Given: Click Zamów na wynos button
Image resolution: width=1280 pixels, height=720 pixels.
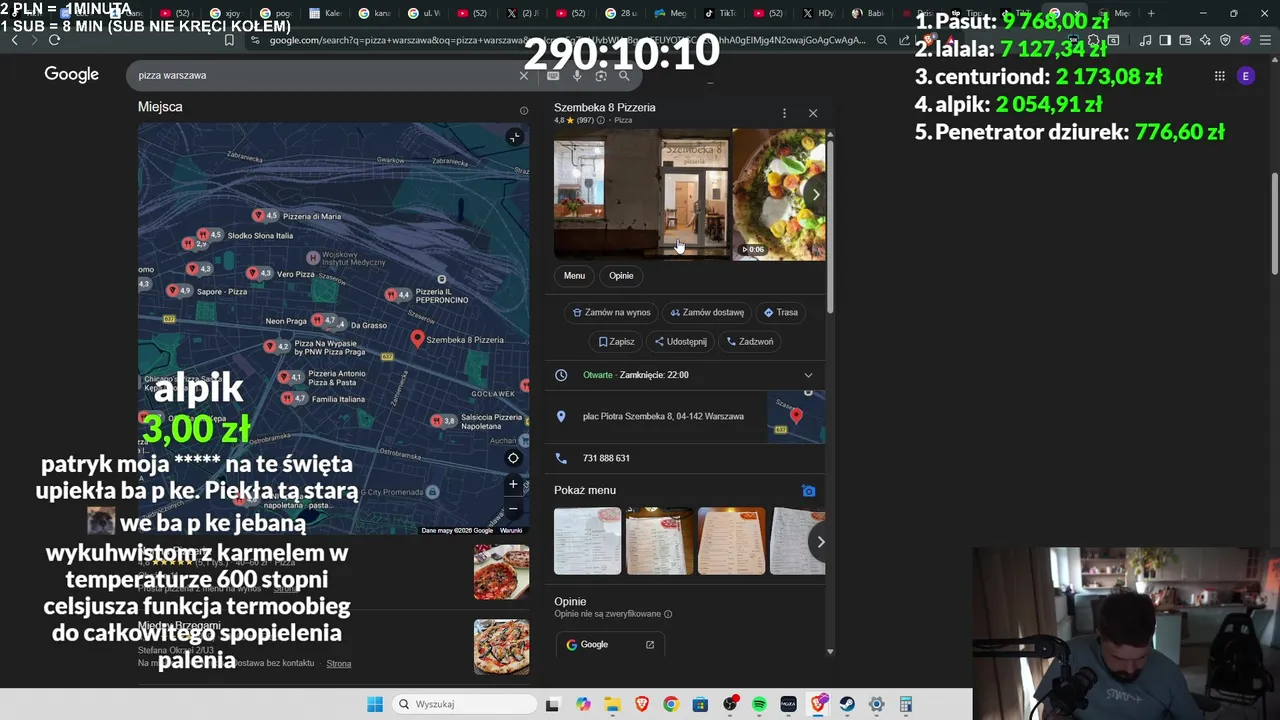Looking at the screenshot, I should tap(611, 312).
